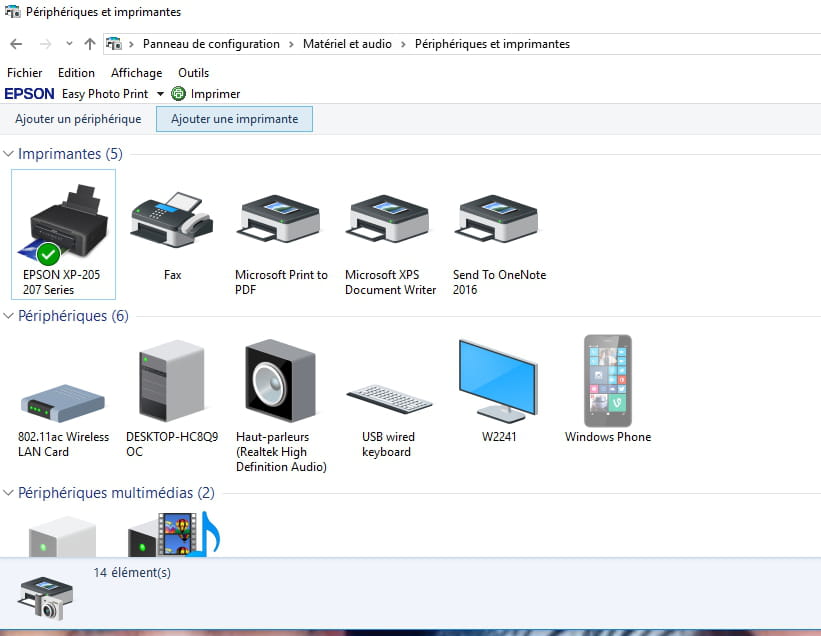Screen dimensions: 821x636
Task: Collapse the Périphériques (6) group
Action: tap(8, 316)
